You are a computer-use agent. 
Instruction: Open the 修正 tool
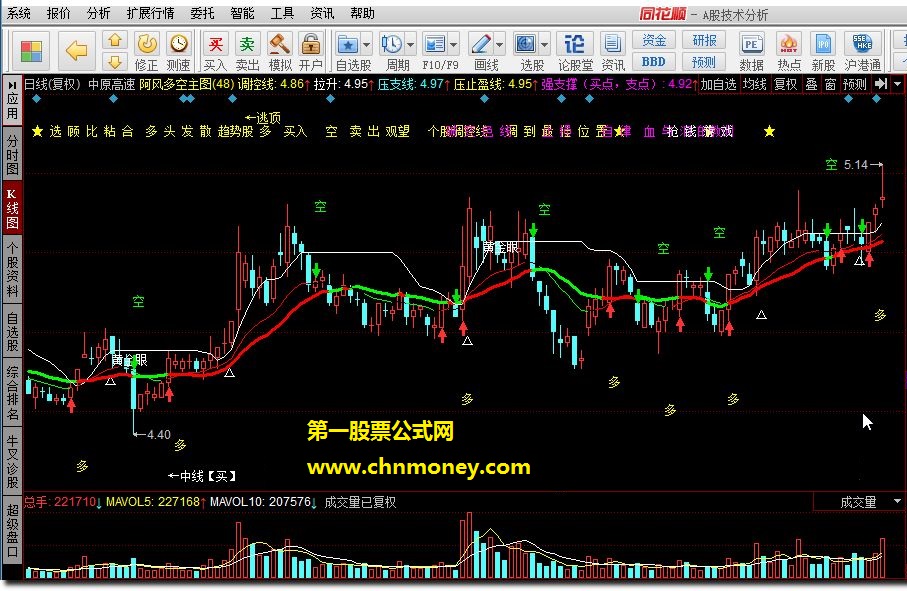pyautogui.click(x=146, y=51)
